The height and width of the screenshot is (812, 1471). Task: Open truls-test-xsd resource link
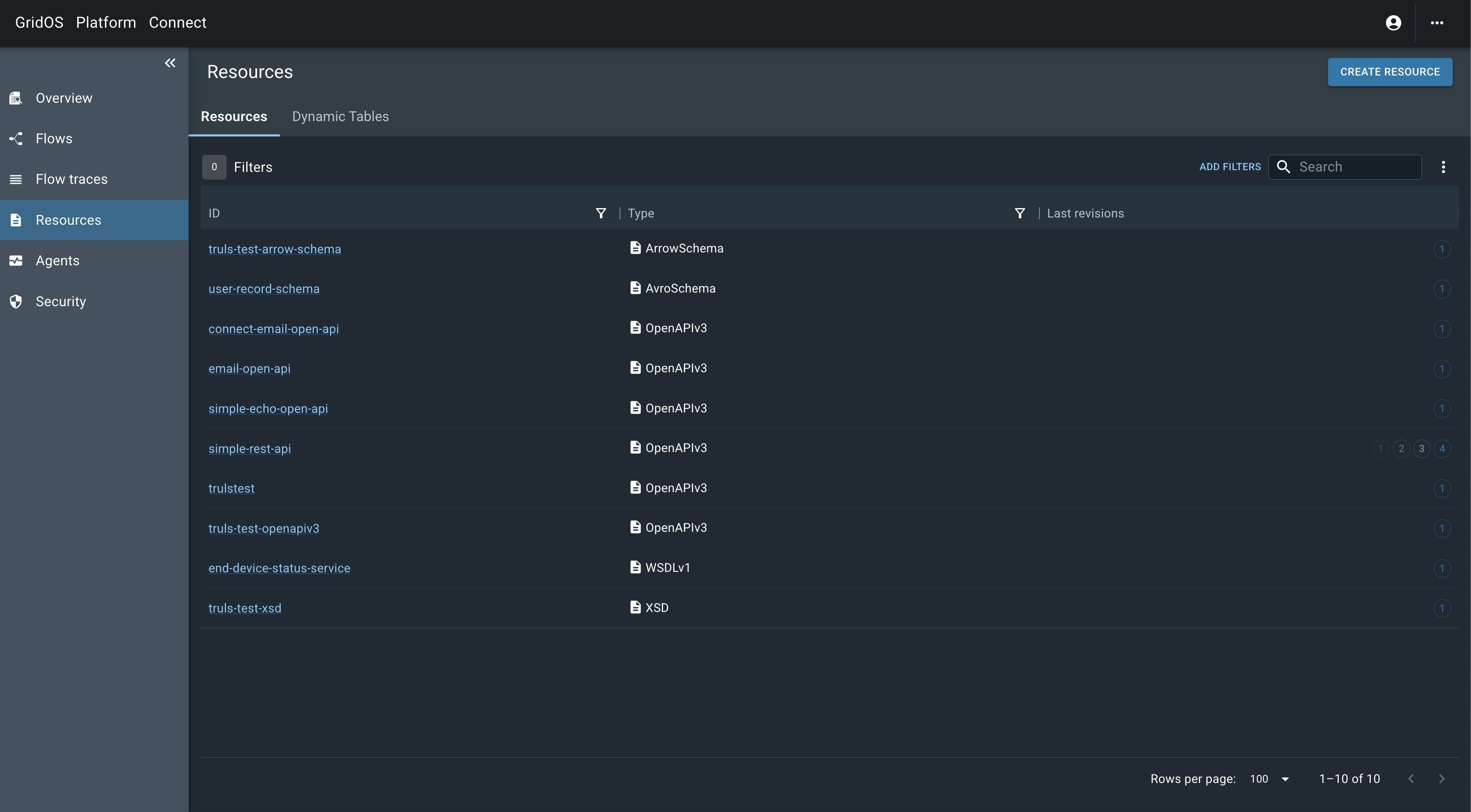coord(245,608)
